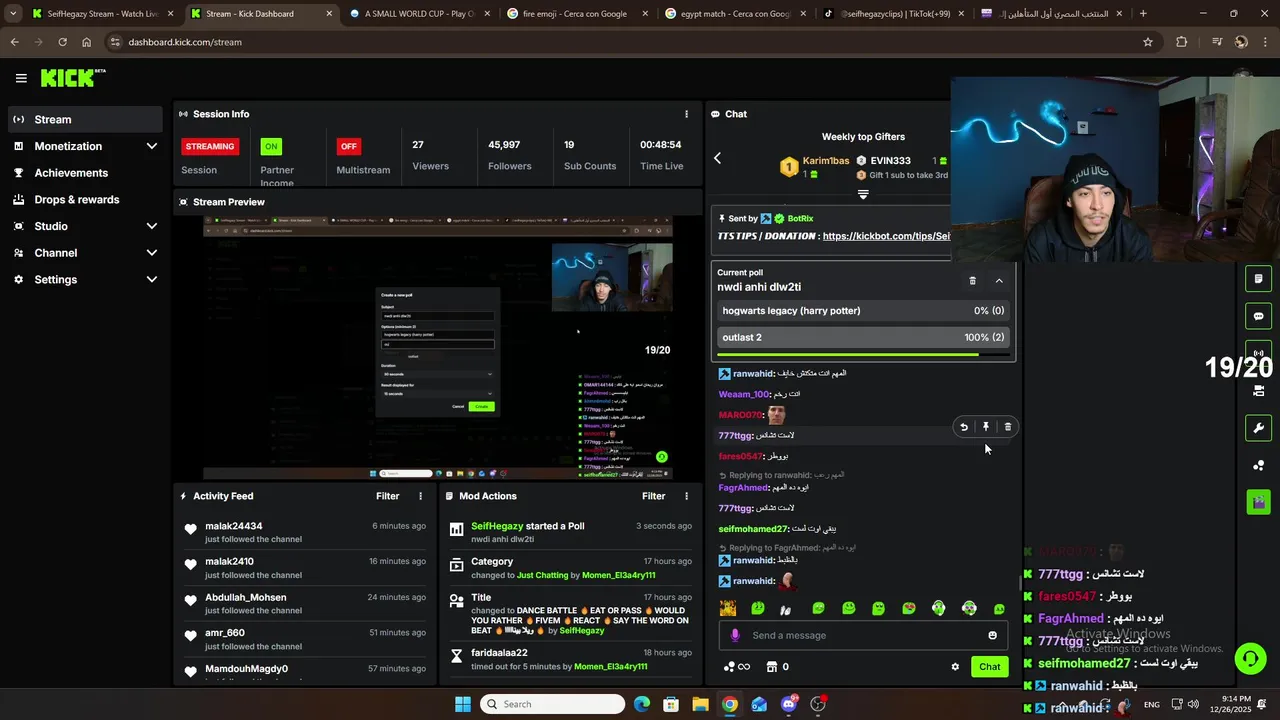Click the three-dots icon in right sidebar
The width and height of the screenshot is (1280, 720).
pos(1258,465)
